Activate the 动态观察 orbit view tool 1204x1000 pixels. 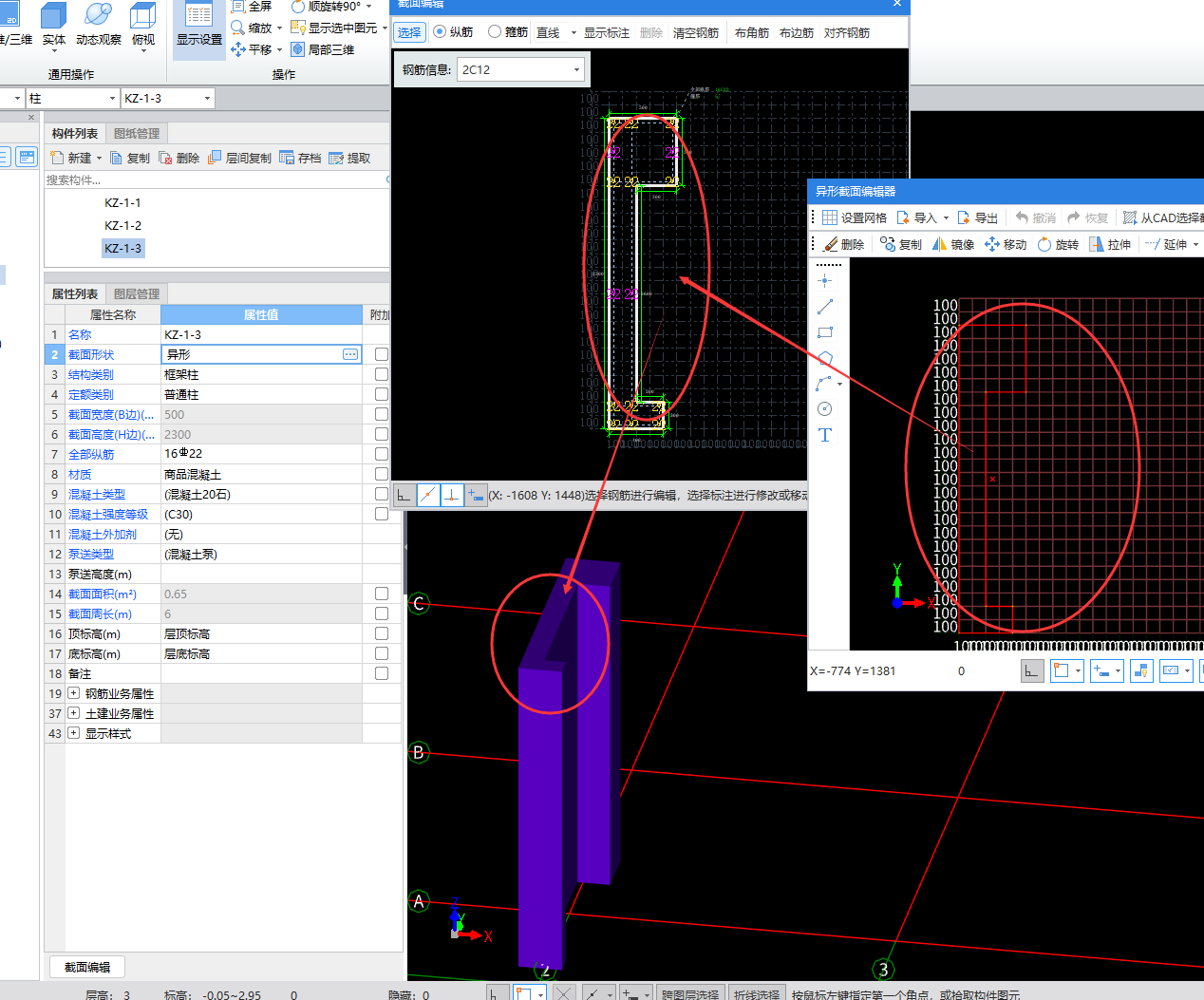99,26
